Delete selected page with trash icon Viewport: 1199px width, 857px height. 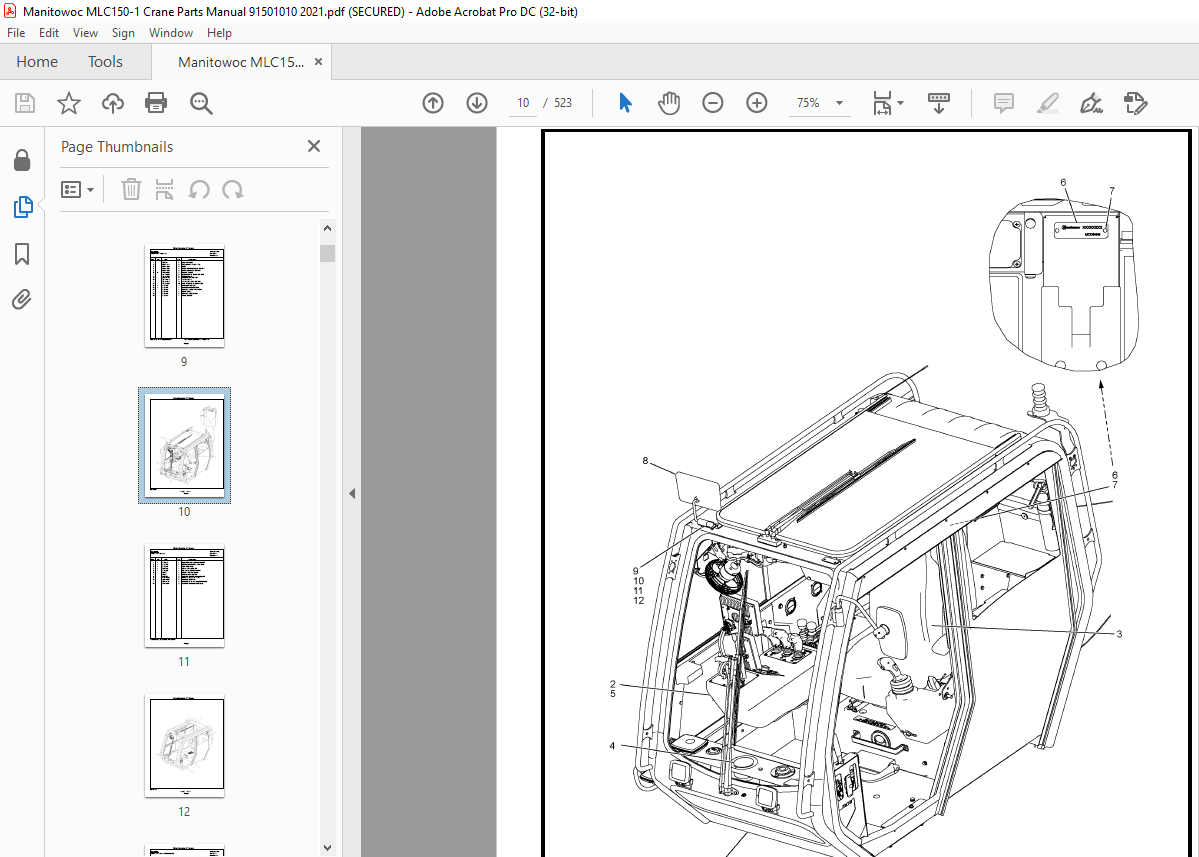click(x=132, y=189)
